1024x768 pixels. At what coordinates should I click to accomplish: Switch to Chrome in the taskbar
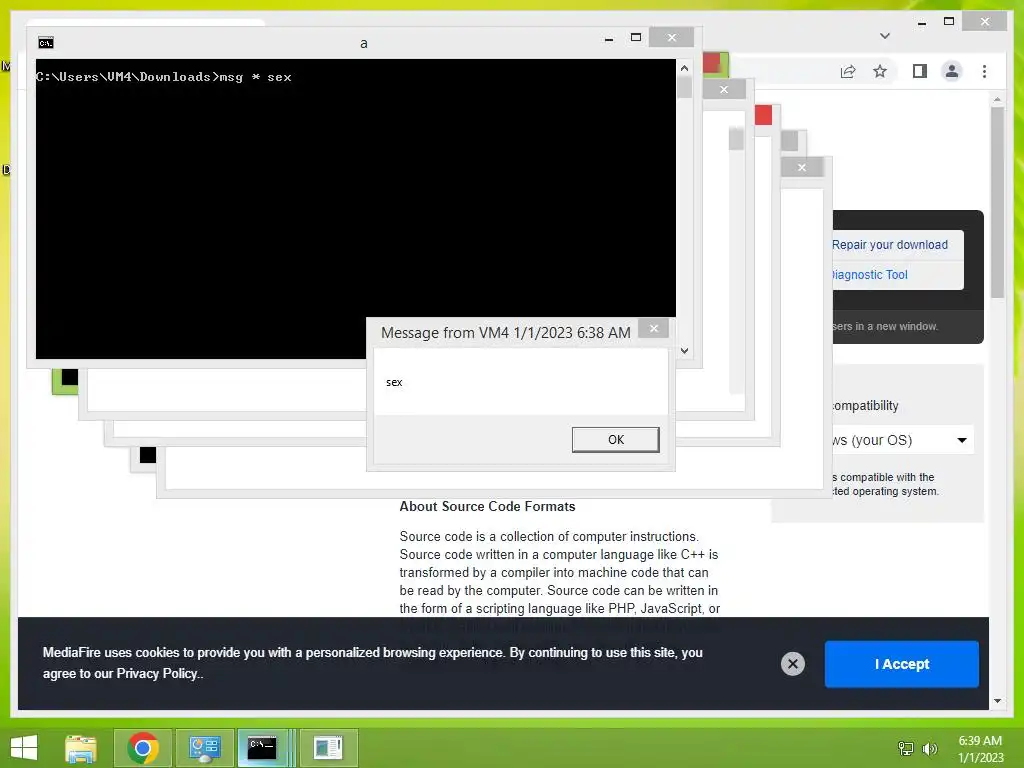point(143,748)
